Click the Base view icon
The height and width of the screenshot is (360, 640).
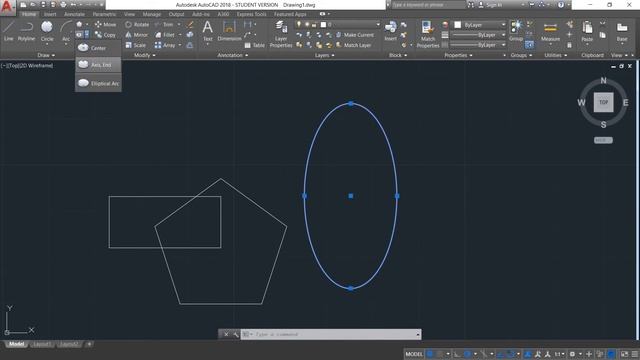pos(622,32)
